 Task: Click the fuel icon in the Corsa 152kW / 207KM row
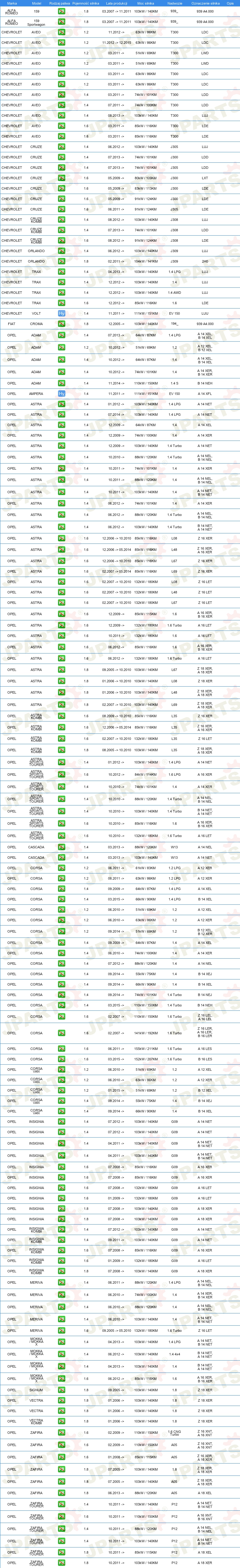tap(61, 1059)
